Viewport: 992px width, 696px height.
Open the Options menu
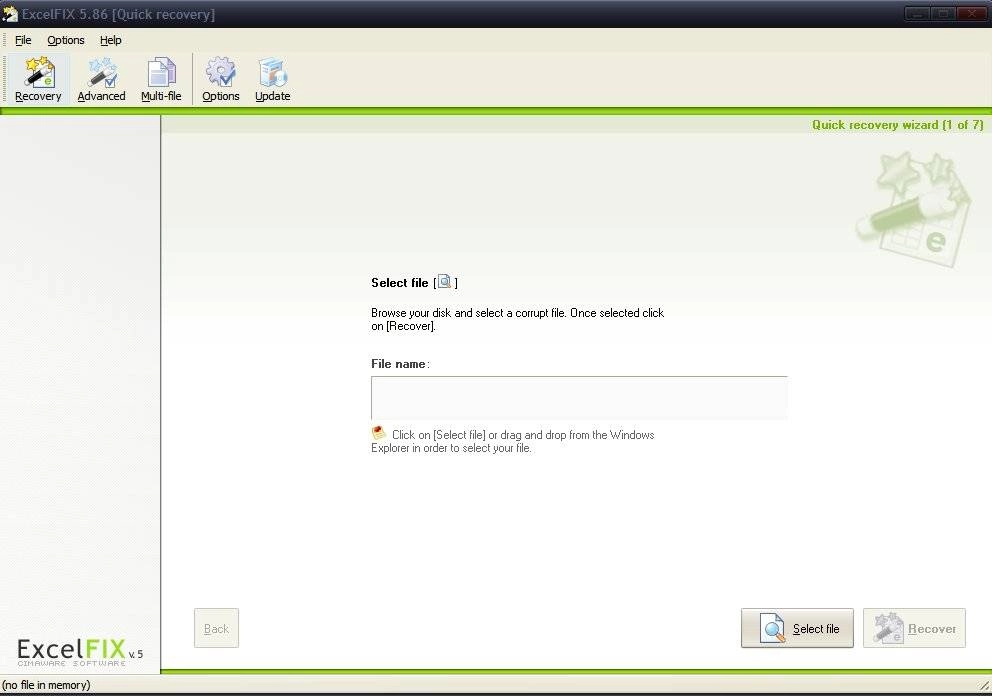[66, 40]
